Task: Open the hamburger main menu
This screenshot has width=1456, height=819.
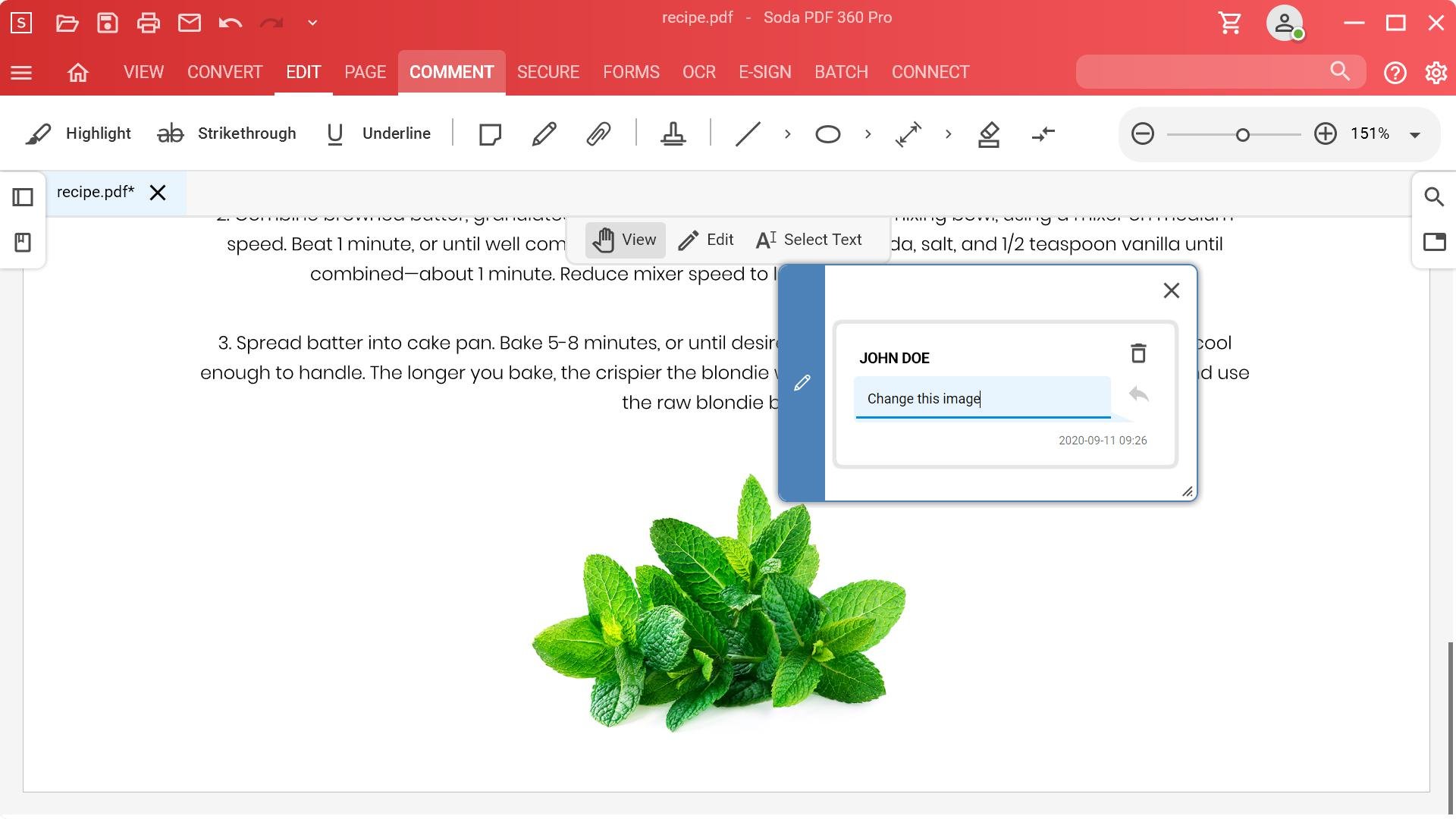Action: click(x=21, y=73)
